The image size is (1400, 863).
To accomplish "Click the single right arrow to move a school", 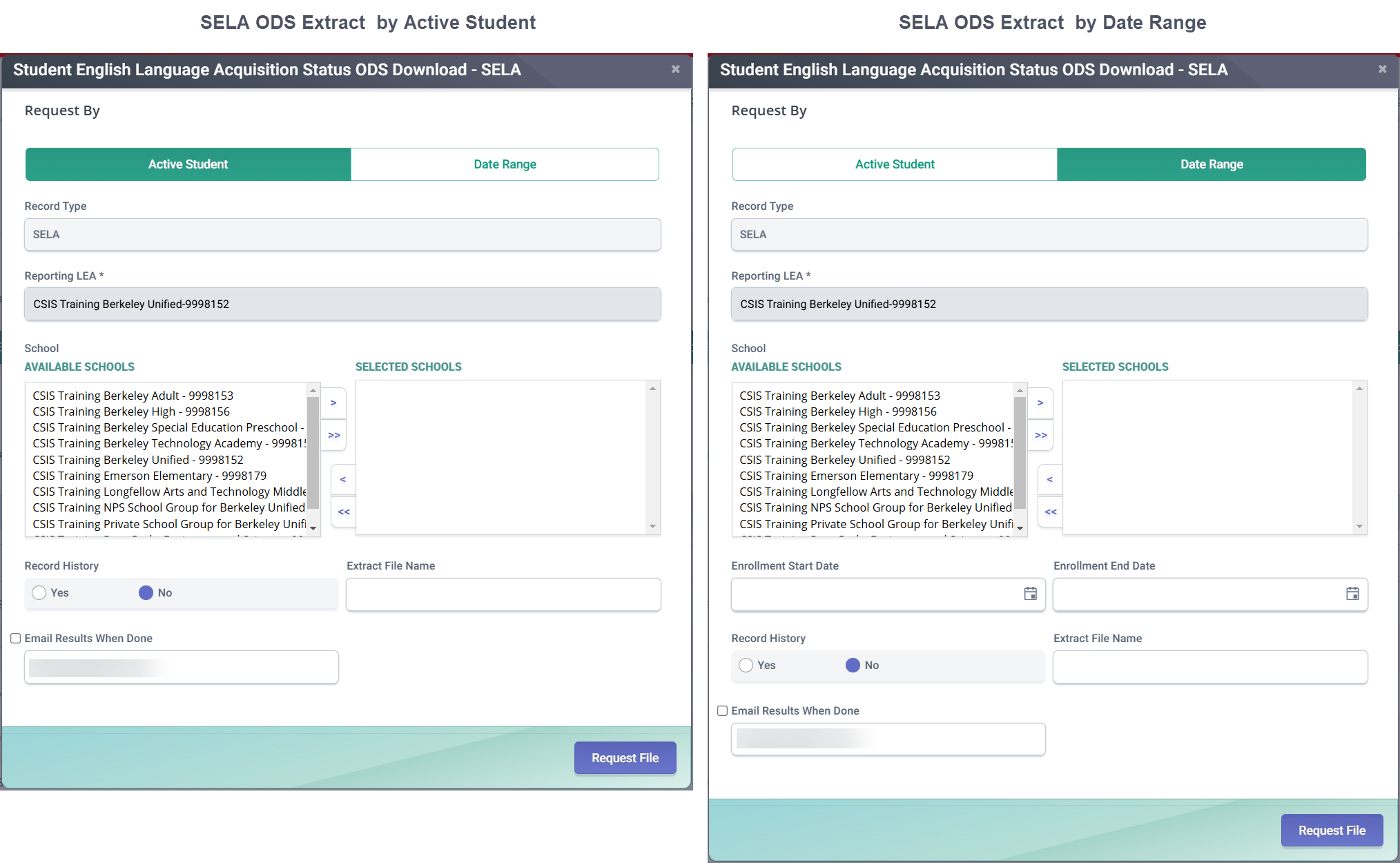I will pos(333,403).
